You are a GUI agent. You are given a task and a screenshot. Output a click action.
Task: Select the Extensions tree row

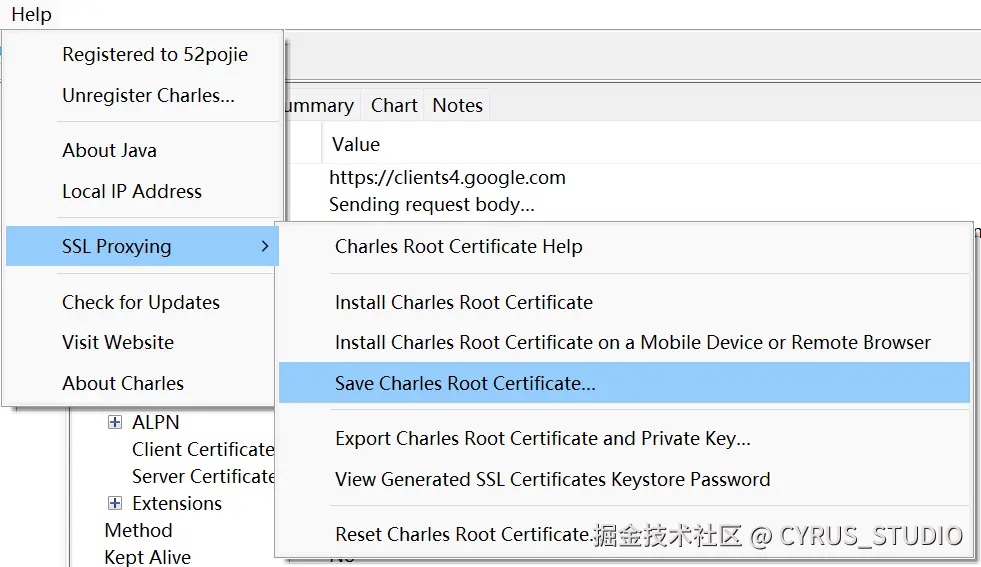pos(177,503)
